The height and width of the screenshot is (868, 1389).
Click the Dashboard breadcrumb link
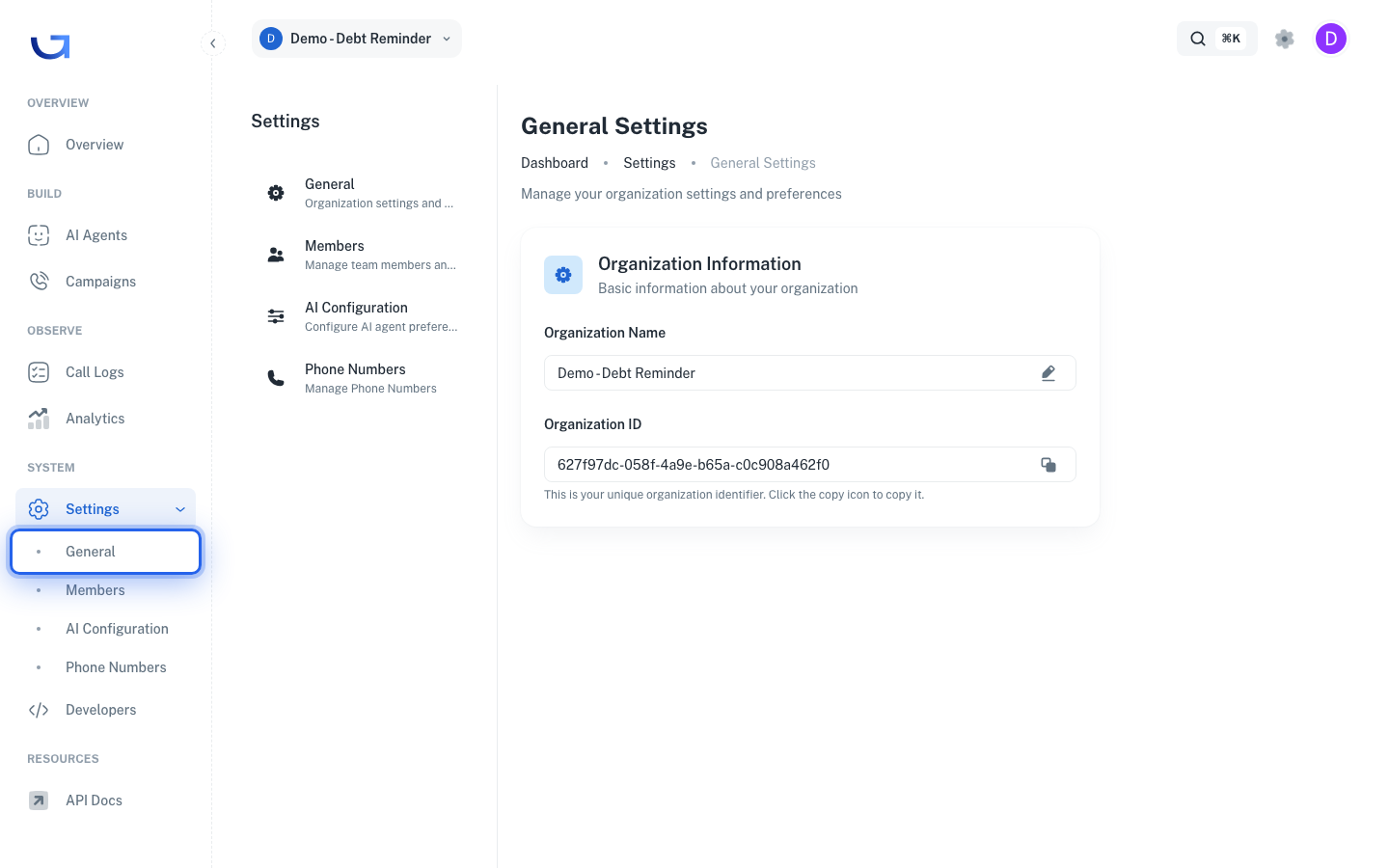pyautogui.click(x=555, y=163)
